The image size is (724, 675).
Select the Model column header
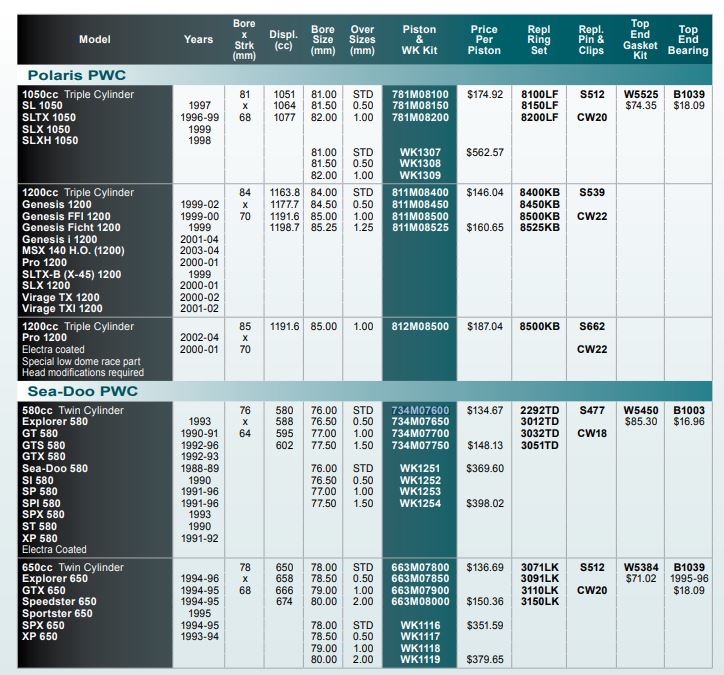(95, 39)
